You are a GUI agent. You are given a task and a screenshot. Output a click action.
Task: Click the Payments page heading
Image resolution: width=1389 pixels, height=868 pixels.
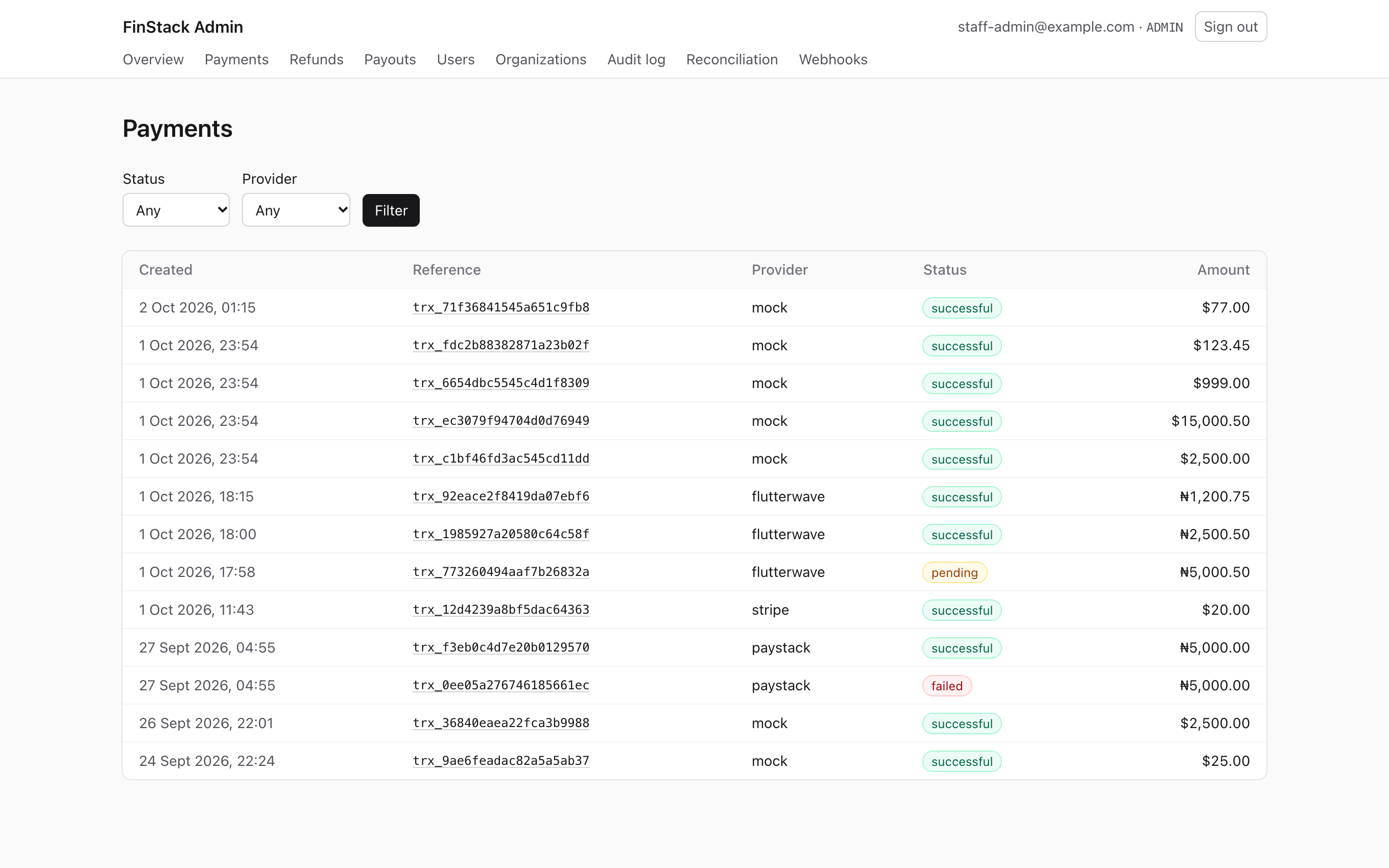point(177,129)
